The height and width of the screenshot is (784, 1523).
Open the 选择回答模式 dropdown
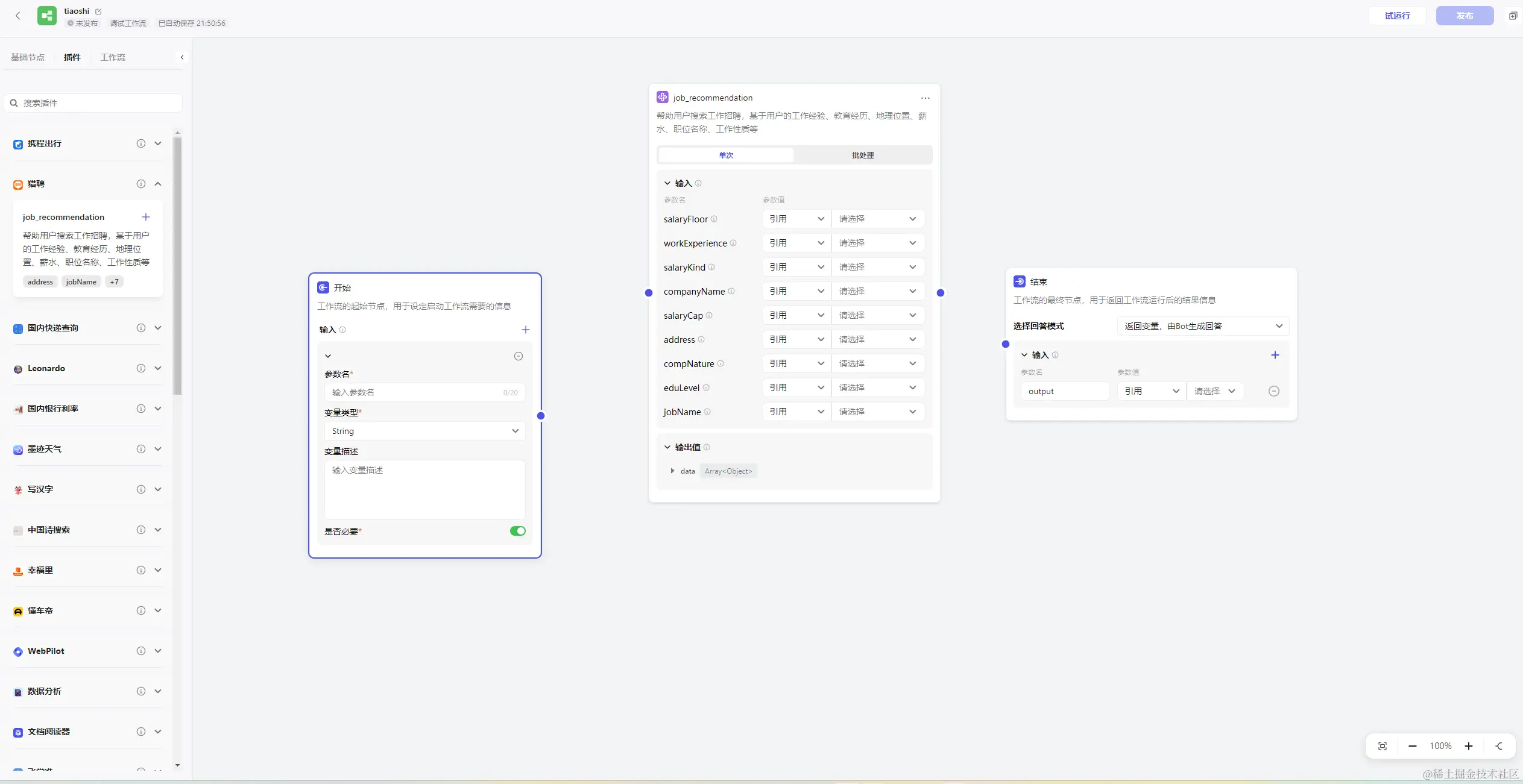click(x=1202, y=326)
